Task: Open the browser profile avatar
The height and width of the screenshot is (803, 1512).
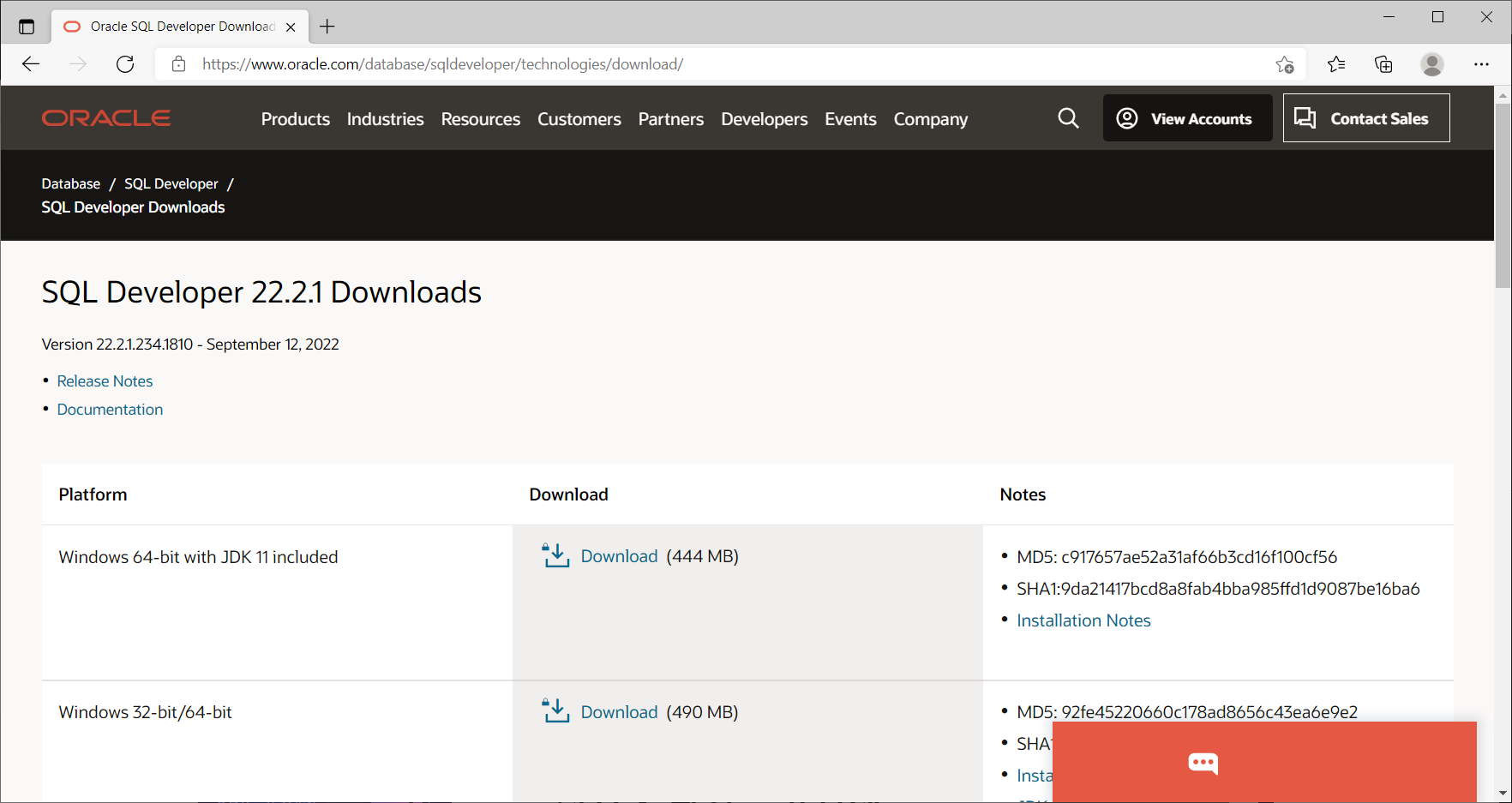Action: [1432, 64]
